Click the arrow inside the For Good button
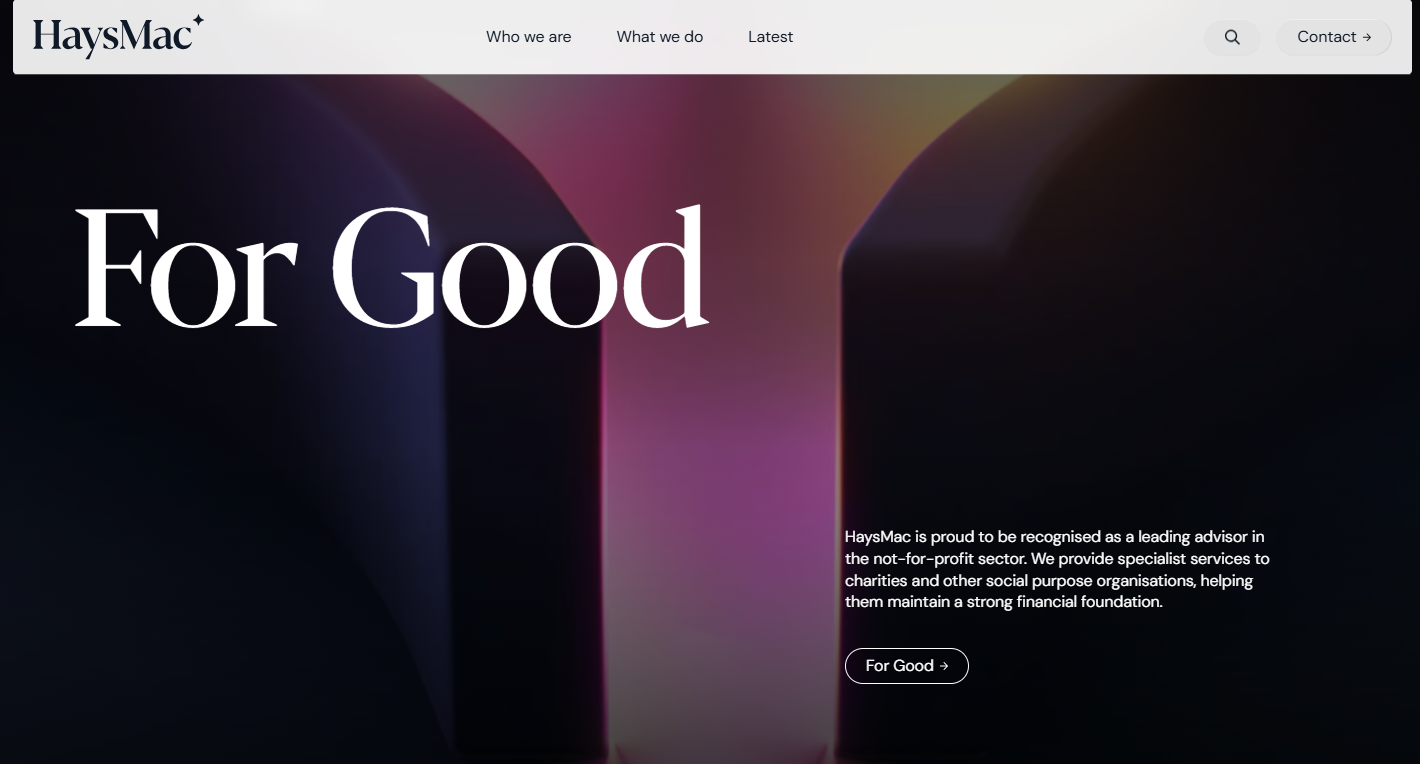 pyautogui.click(x=944, y=666)
